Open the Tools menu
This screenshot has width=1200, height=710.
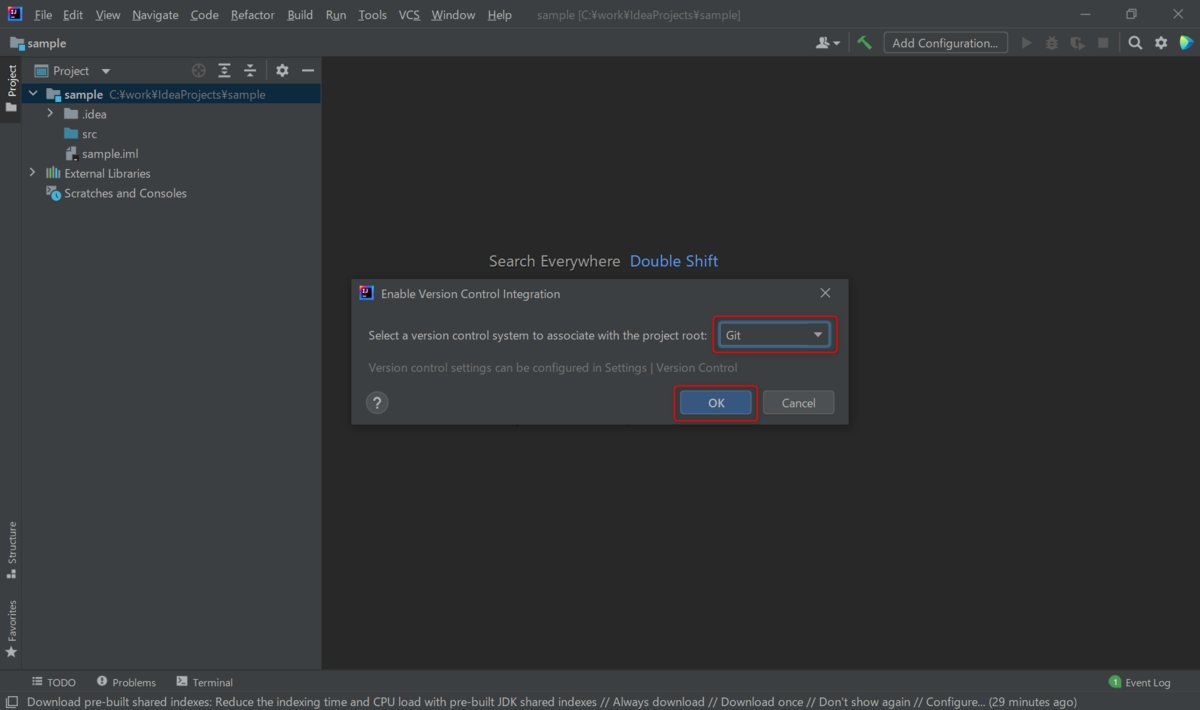[x=372, y=15]
